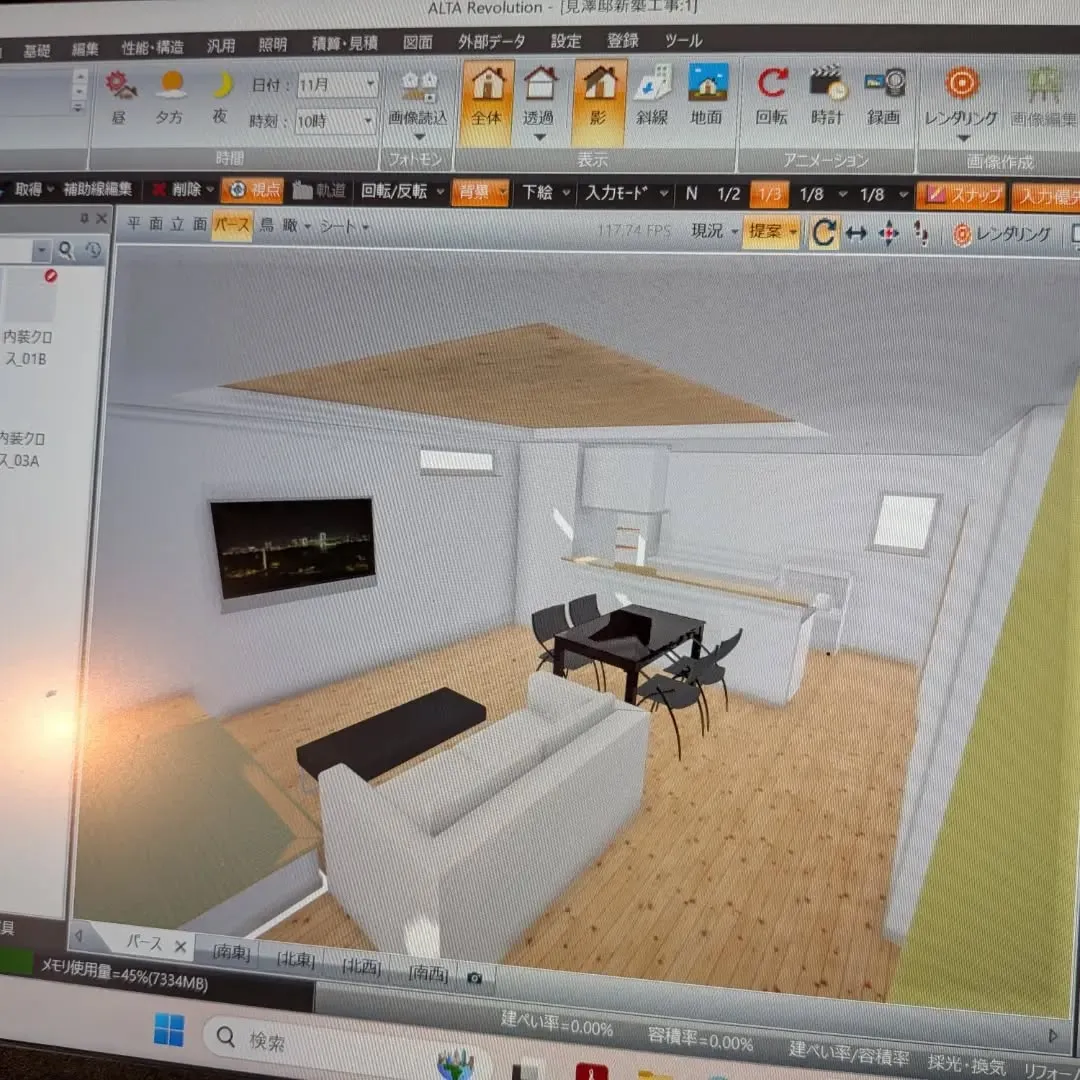This screenshot has height=1080, width=1080.
Task: Open the 時刻 hour dropdown showing 10時
Action: click(x=336, y=121)
